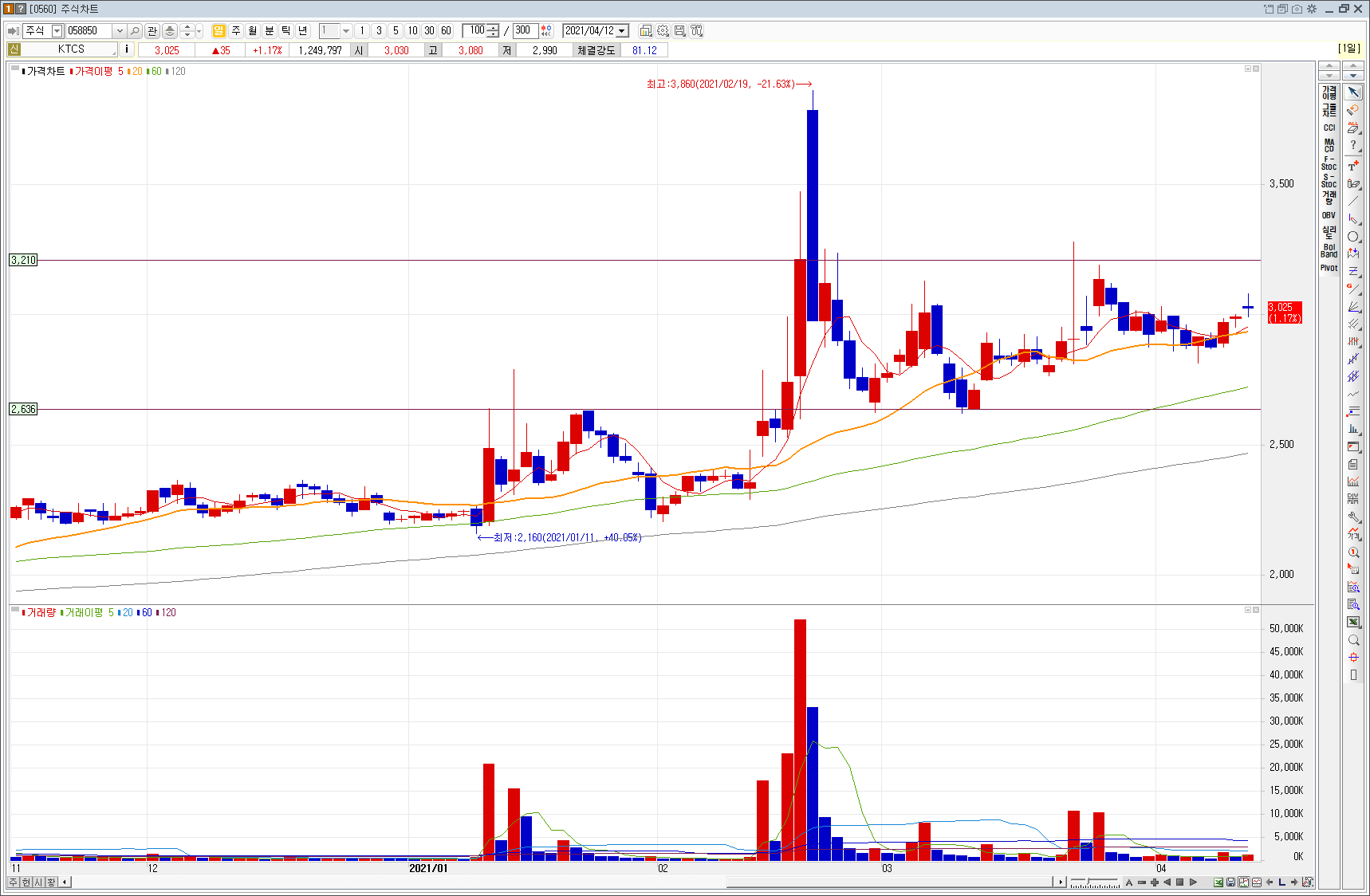The height and width of the screenshot is (896, 1370).
Task: Click the horizontal chart scrollbar thumb
Action: click(889, 882)
